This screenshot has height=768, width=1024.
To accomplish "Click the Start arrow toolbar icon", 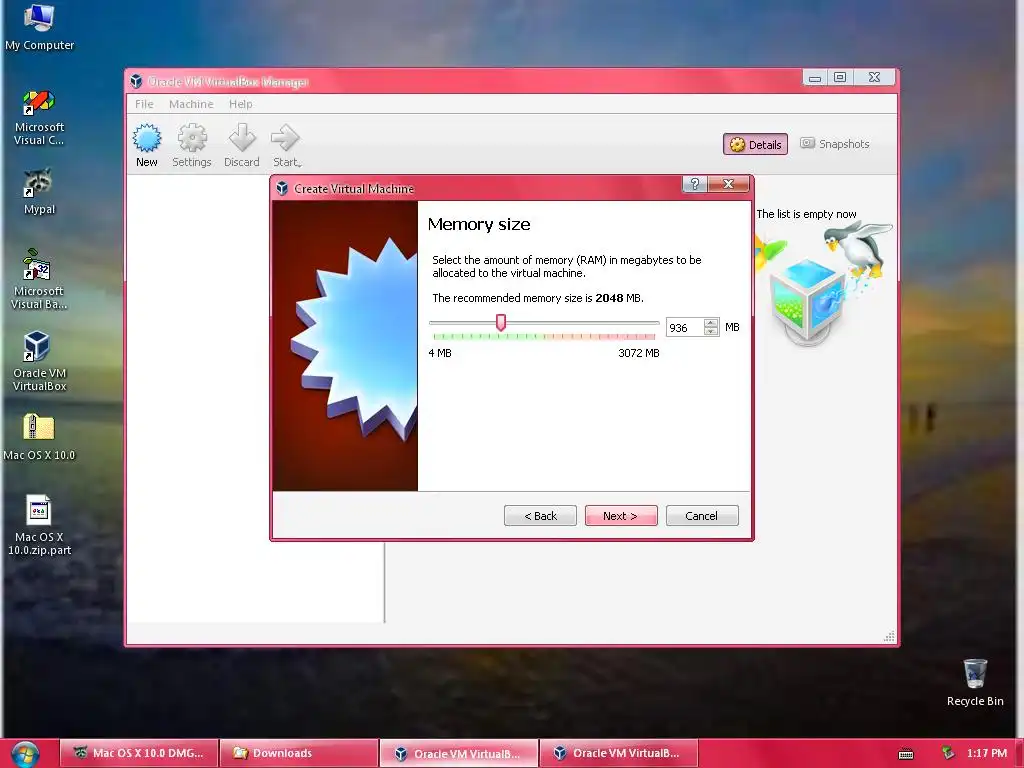I will [x=286, y=146].
